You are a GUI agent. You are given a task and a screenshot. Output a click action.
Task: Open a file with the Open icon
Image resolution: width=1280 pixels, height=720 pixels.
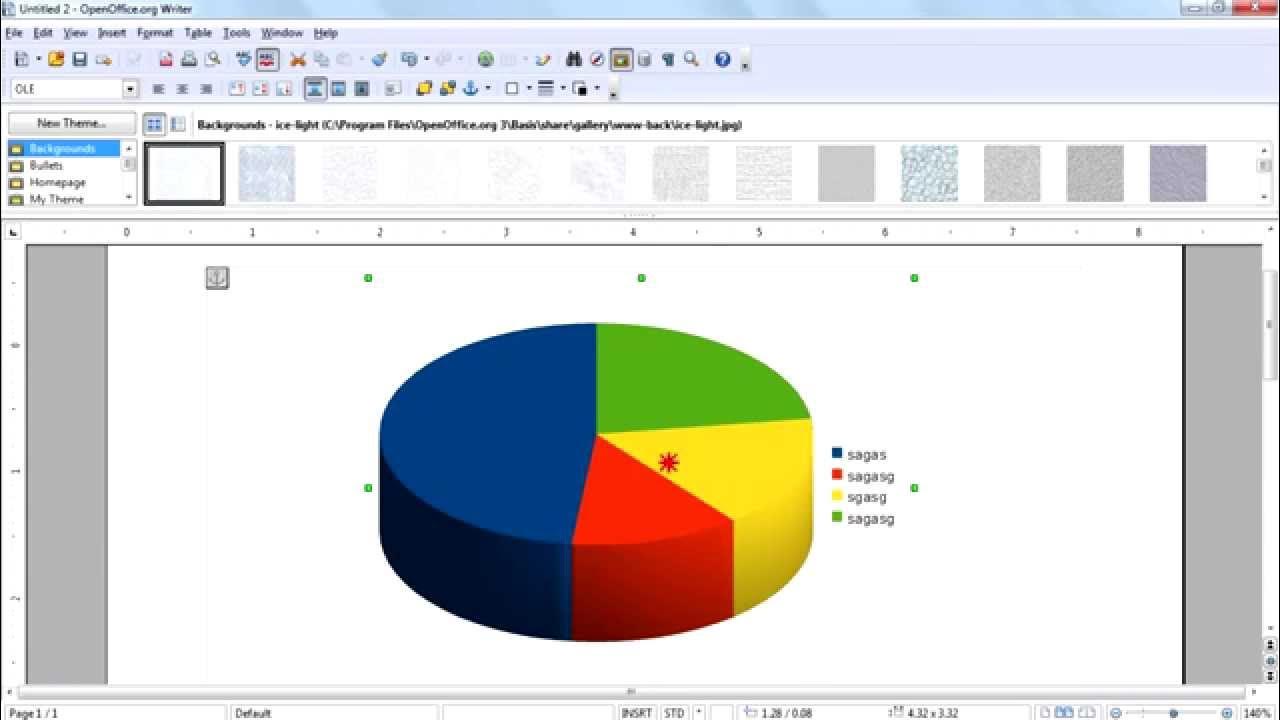tap(56, 59)
